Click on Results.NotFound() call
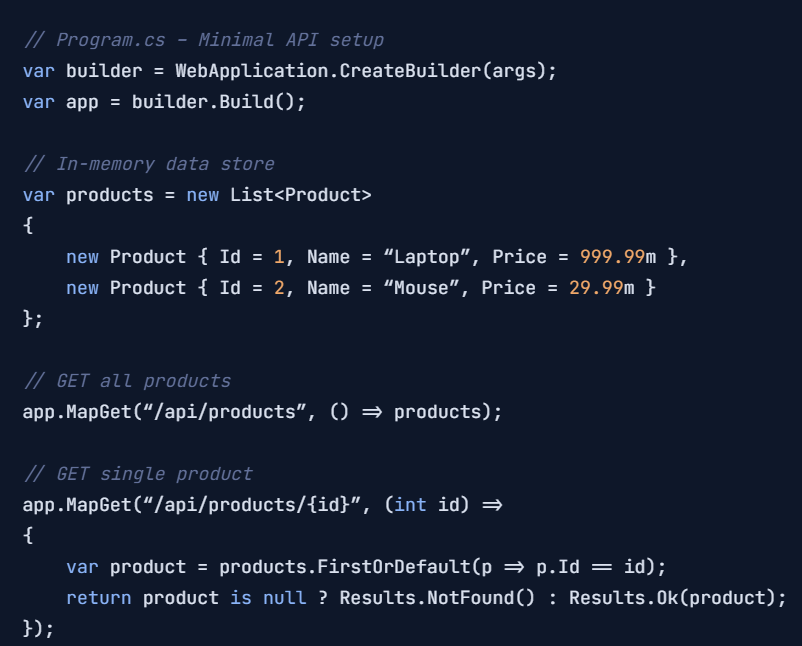 (x=437, y=598)
